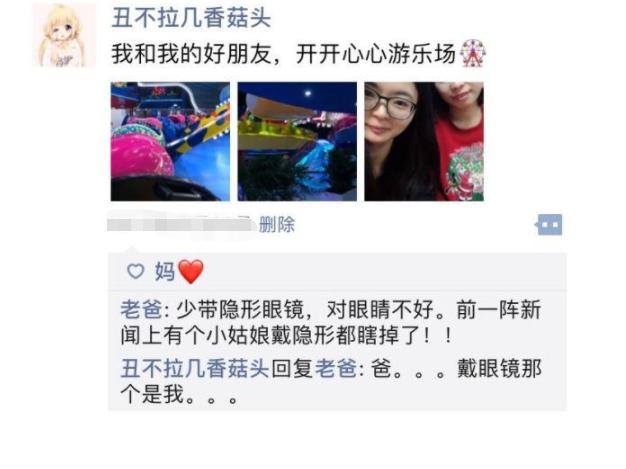Tap the red heart emoji beside 妈
The height and width of the screenshot is (469, 626).
coord(190,271)
